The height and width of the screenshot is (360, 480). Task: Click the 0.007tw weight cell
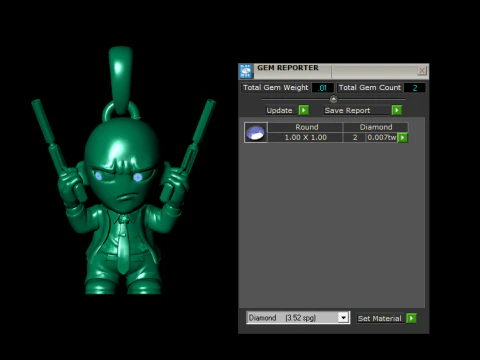(382, 137)
